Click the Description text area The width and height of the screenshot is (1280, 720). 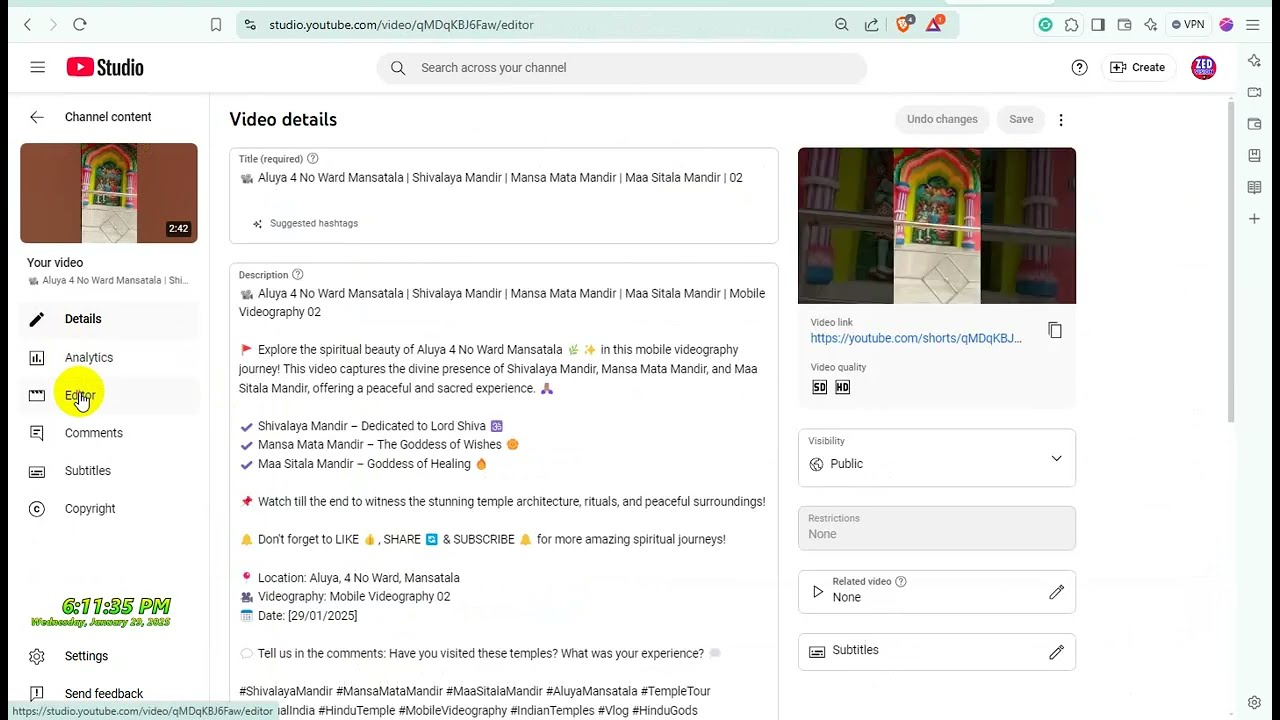tap(504, 492)
